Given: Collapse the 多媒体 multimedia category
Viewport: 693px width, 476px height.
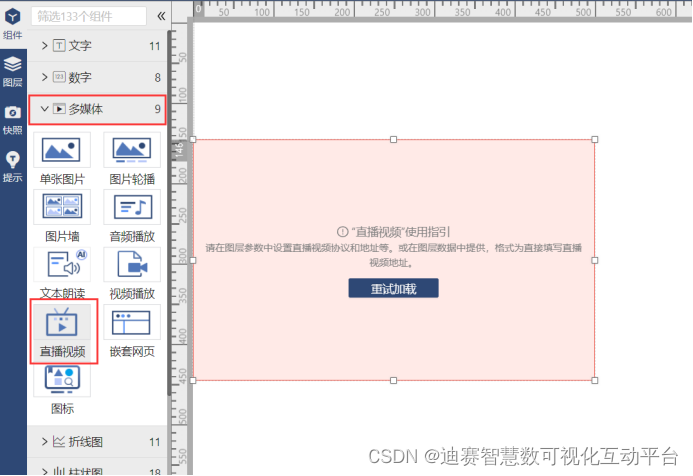Looking at the screenshot, I should 97,109.
